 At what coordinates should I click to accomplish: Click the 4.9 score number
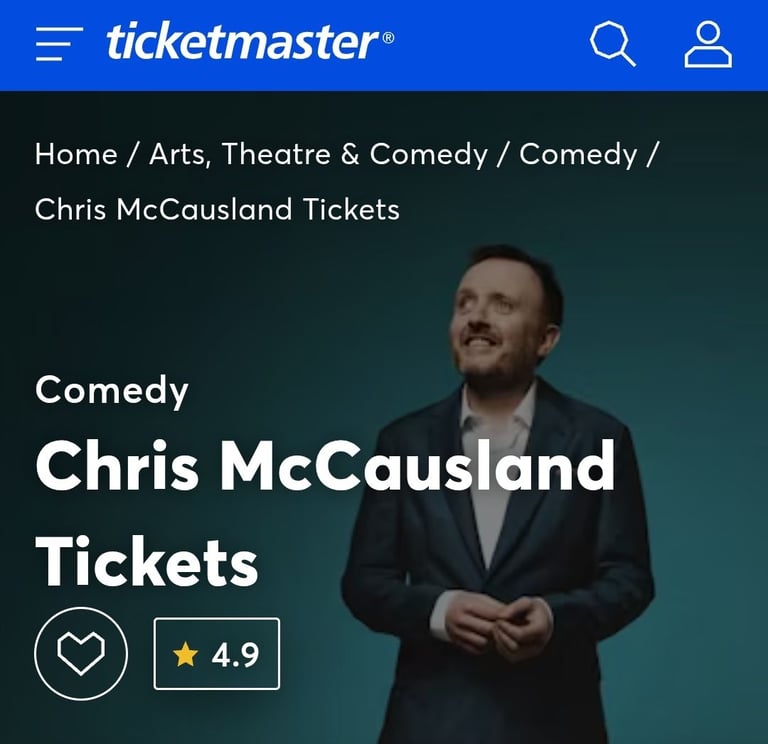pyautogui.click(x=235, y=655)
